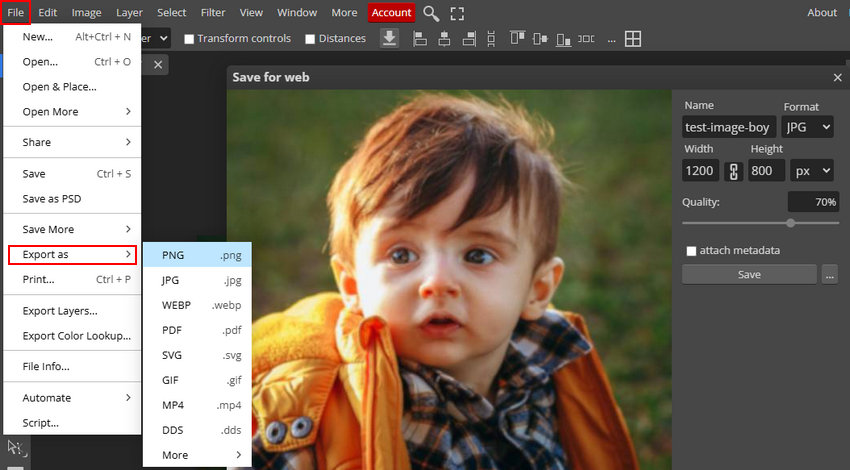Click the About link
Image resolution: width=850 pixels, height=470 pixels.
822,12
